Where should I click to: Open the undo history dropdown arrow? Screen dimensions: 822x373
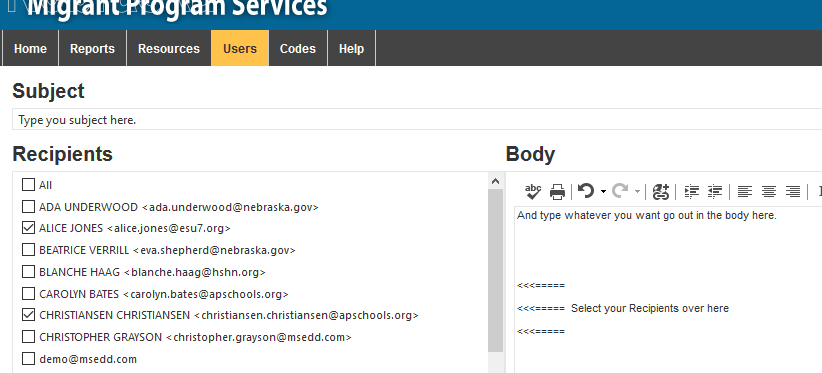(x=603, y=192)
